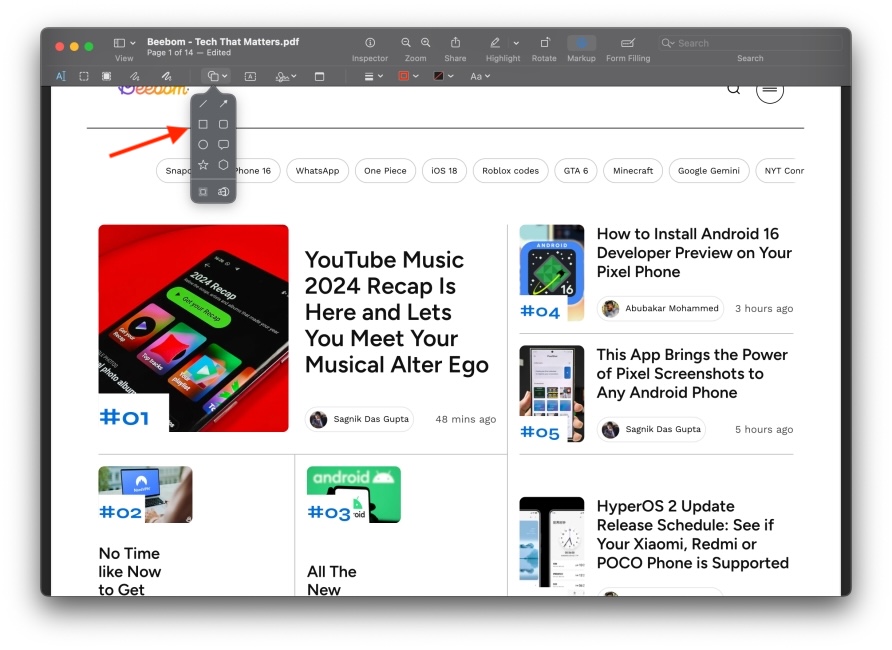Select the Mask shape option
This screenshot has width=892, height=650.
pyautogui.click(x=203, y=192)
